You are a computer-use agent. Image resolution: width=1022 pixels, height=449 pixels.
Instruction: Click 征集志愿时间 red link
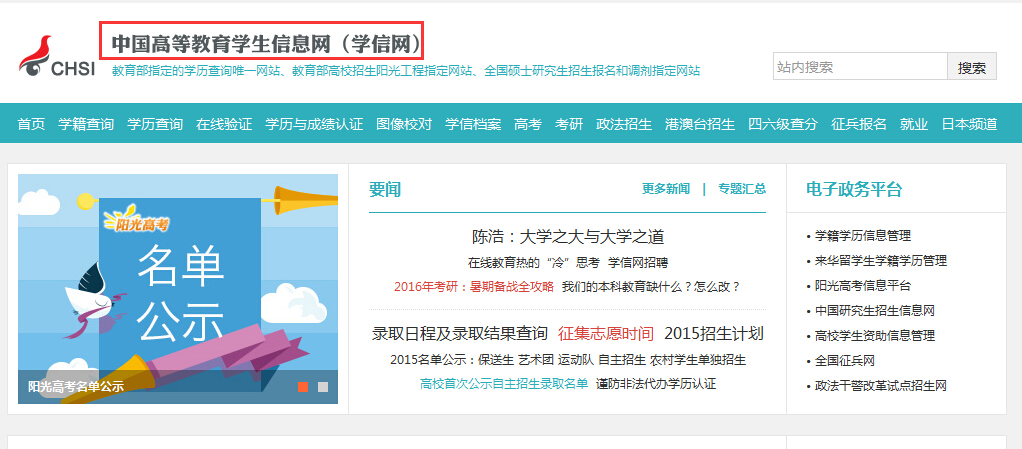pos(605,333)
